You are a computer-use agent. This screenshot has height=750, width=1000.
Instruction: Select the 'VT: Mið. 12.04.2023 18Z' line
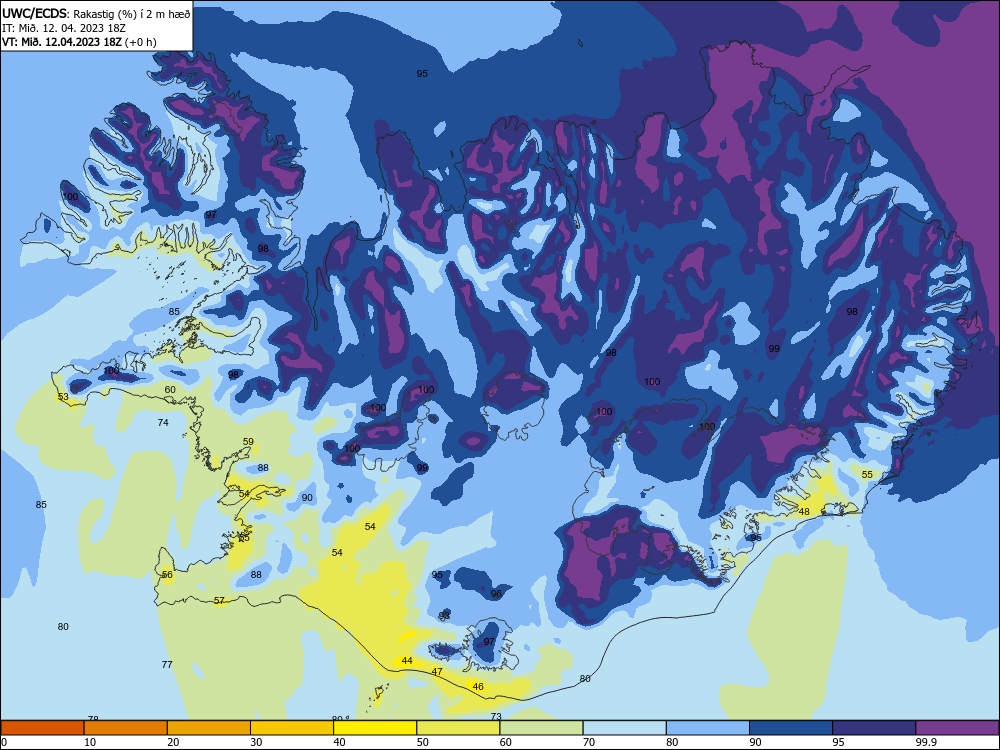[x=62, y=41]
